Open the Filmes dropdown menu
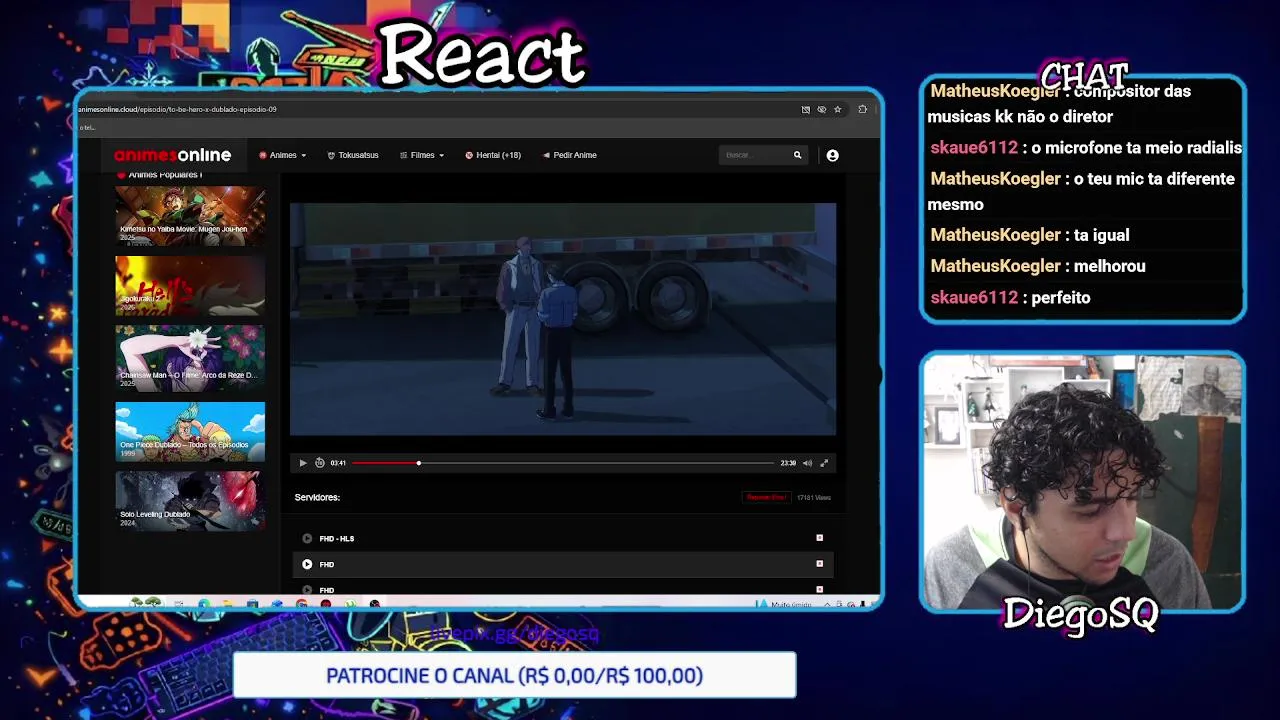1280x720 pixels. [422, 155]
